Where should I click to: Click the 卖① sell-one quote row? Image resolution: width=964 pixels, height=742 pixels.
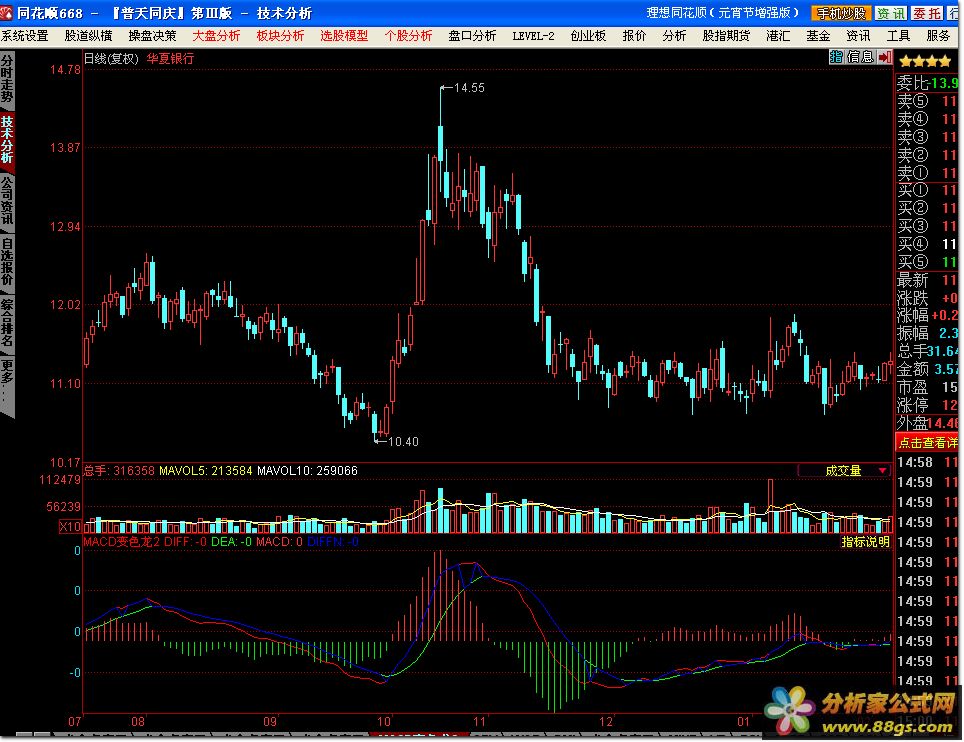(927, 173)
